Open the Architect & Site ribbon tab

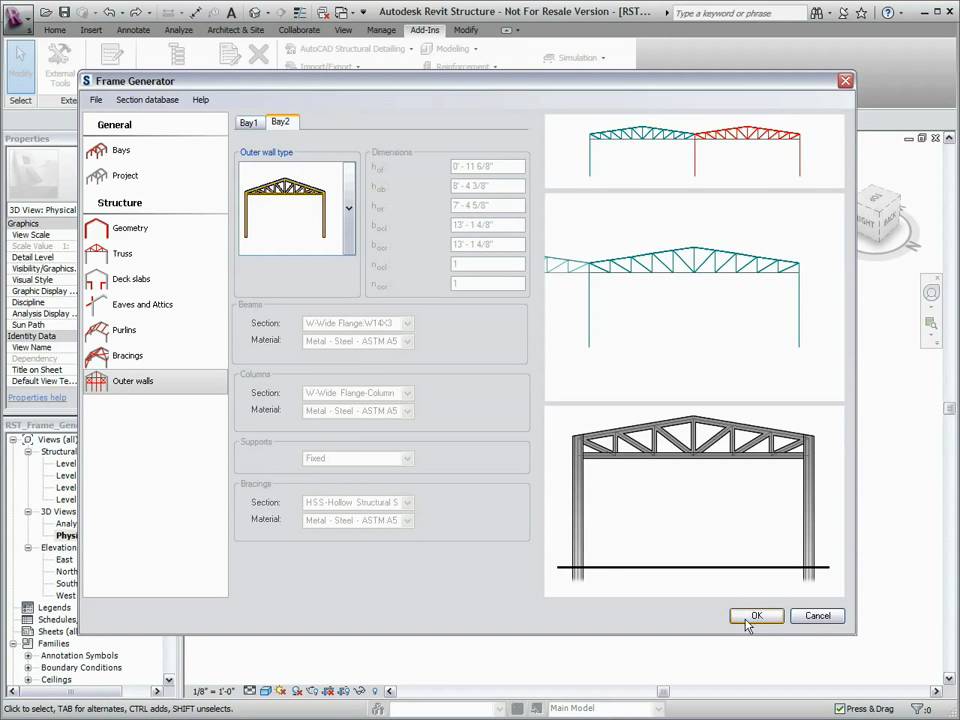(236, 30)
